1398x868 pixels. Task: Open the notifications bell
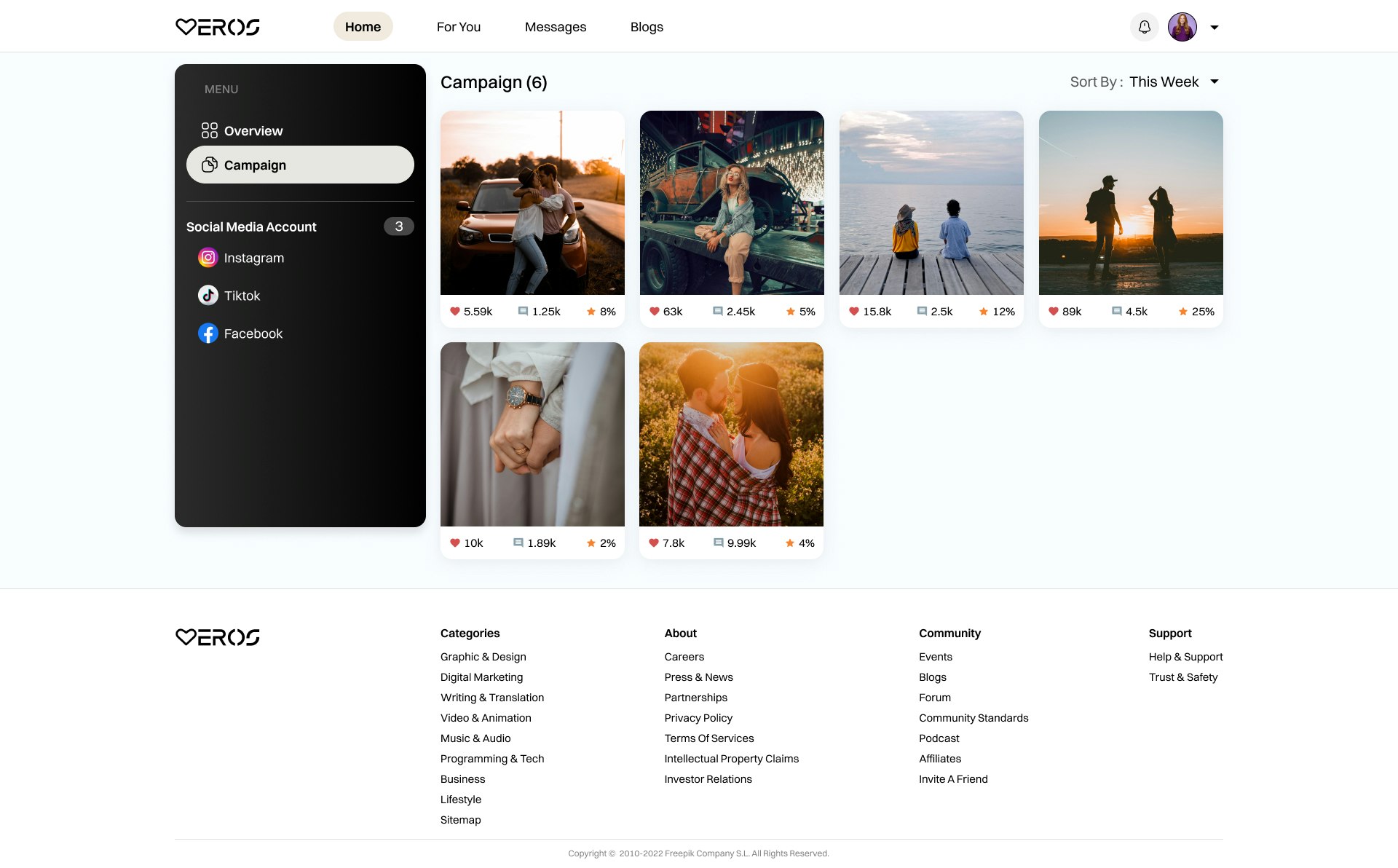click(1144, 27)
